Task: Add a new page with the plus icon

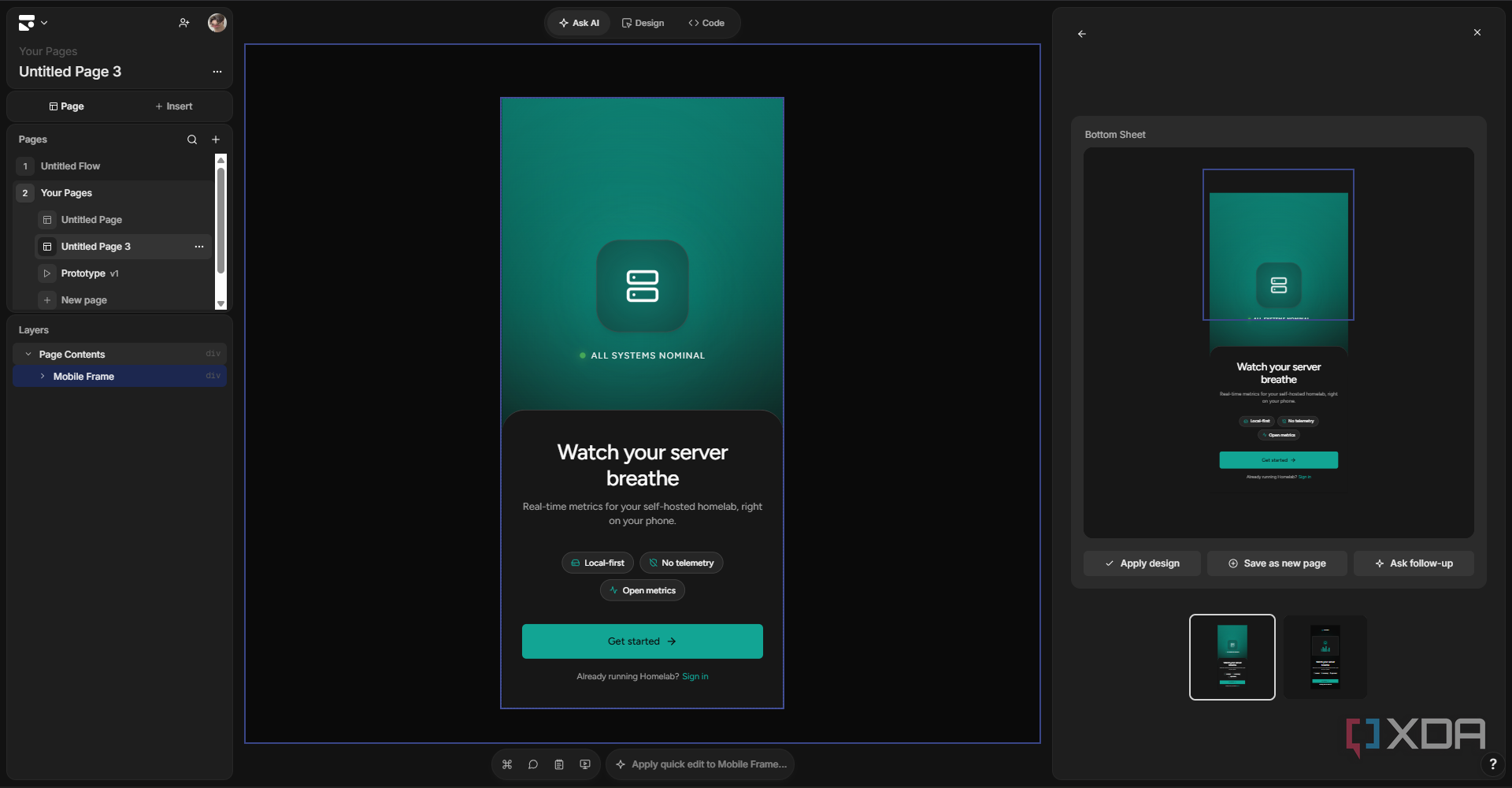Action: (x=216, y=139)
